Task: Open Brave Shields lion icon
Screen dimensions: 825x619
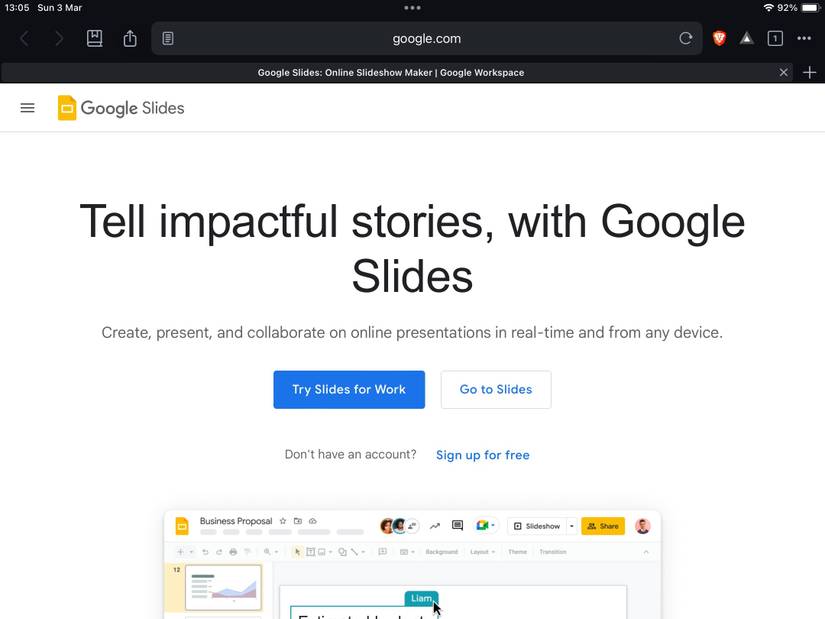Action: 719,39
